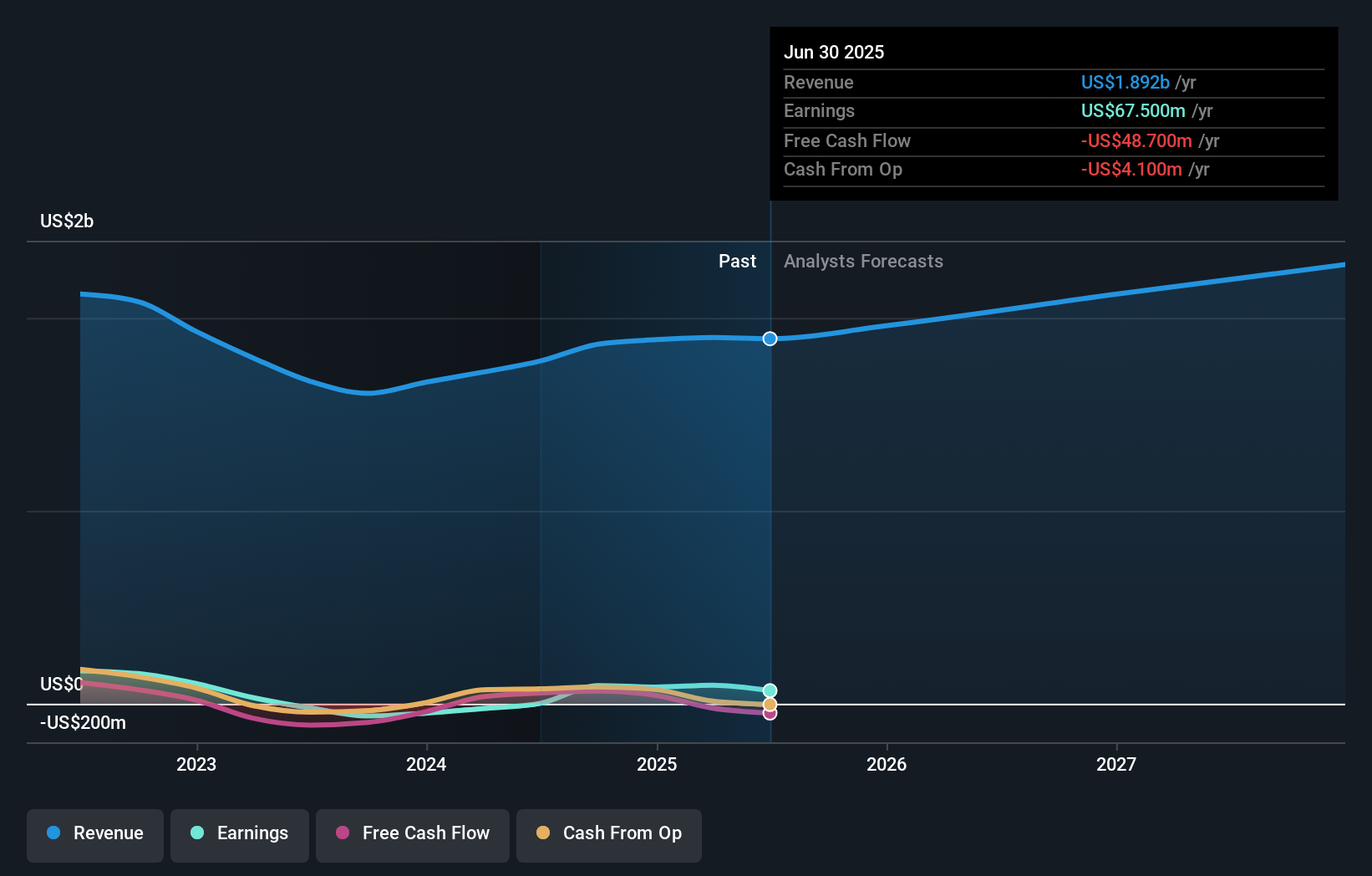Click the teal Earnings legend dot
Viewport: 1372px width, 876px height.
[x=197, y=833]
